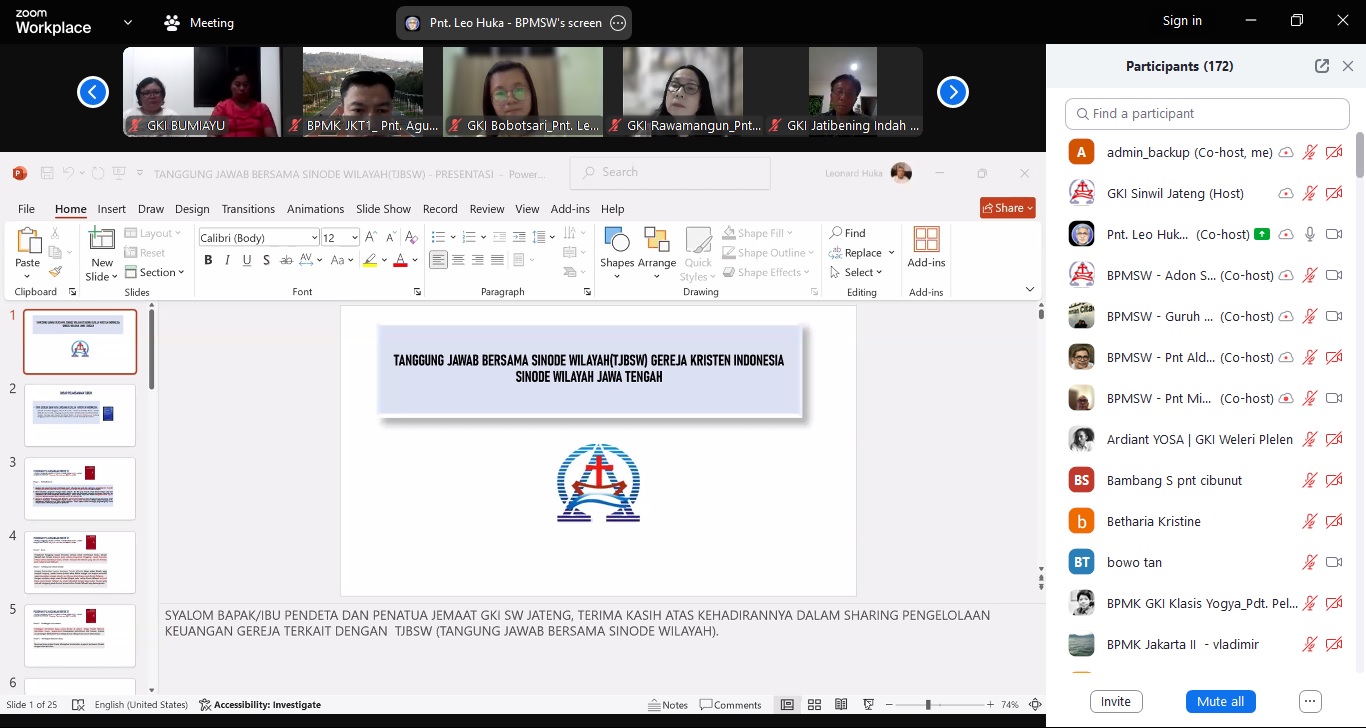Apply Underline formatting
This screenshot has height=728, width=1366.
click(247, 260)
